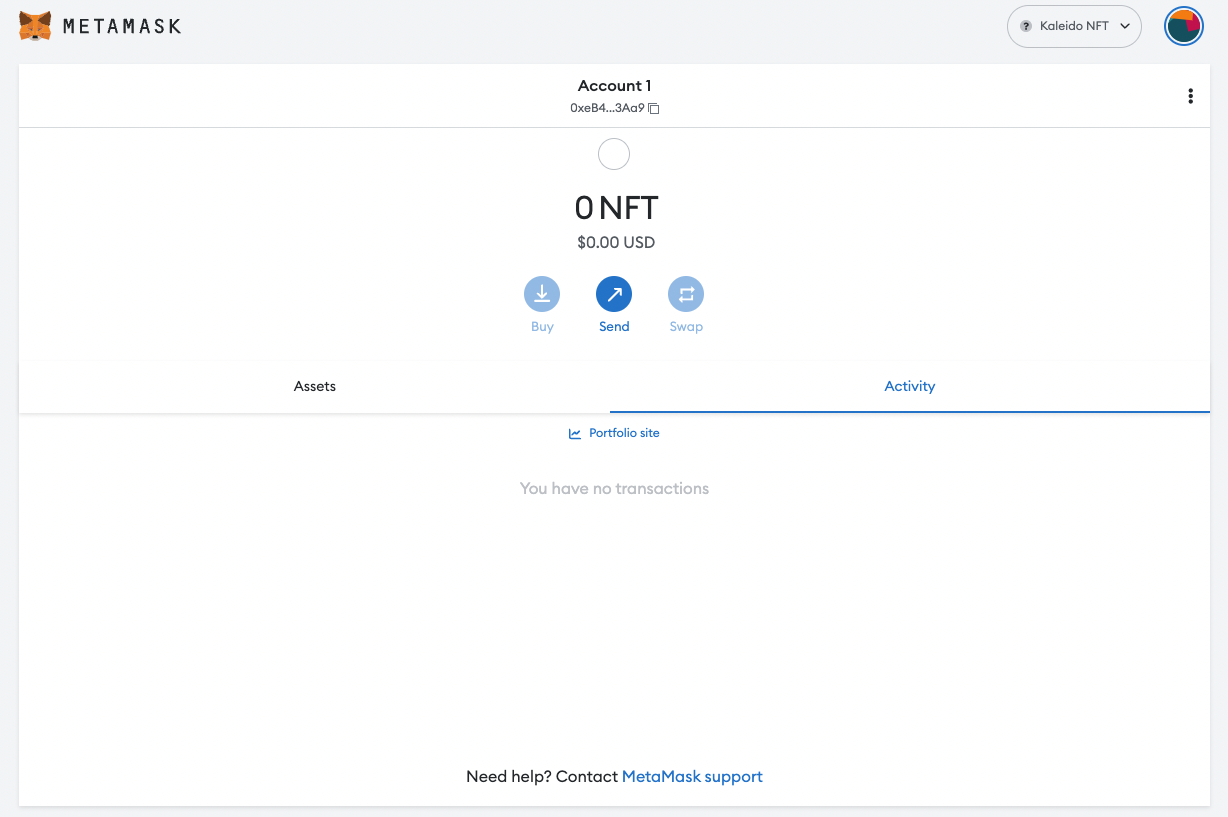Copy the account address using copy icon
This screenshot has height=817, width=1228.
click(x=654, y=108)
